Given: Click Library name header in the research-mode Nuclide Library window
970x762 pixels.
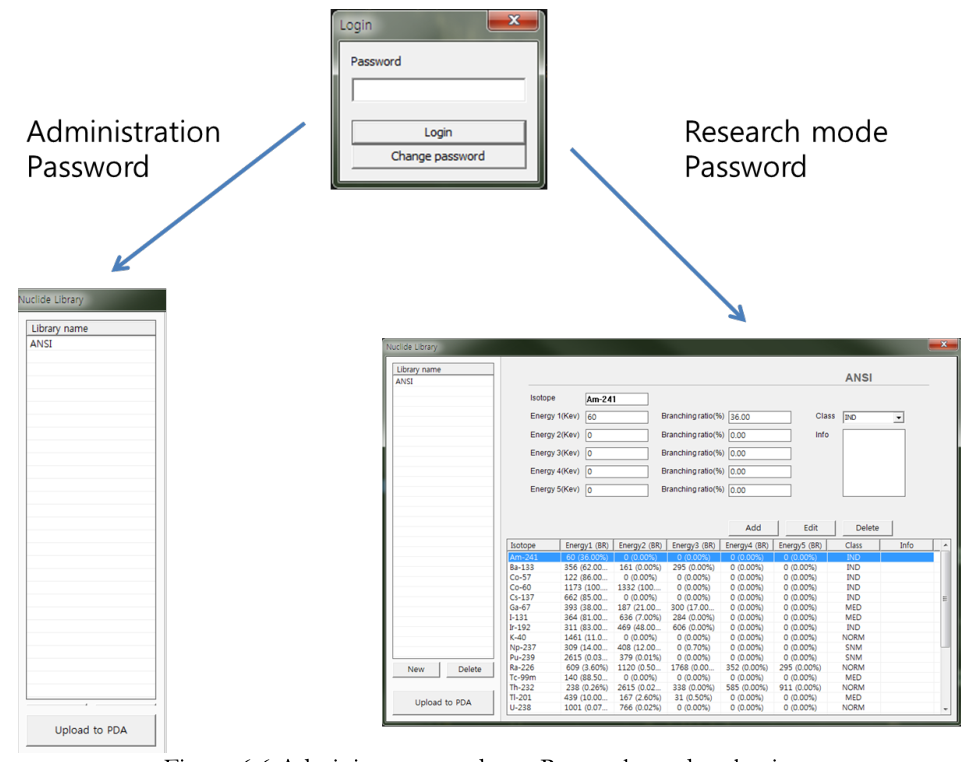Looking at the screenshot, I should pyautogui.click(x=443, y=369).
